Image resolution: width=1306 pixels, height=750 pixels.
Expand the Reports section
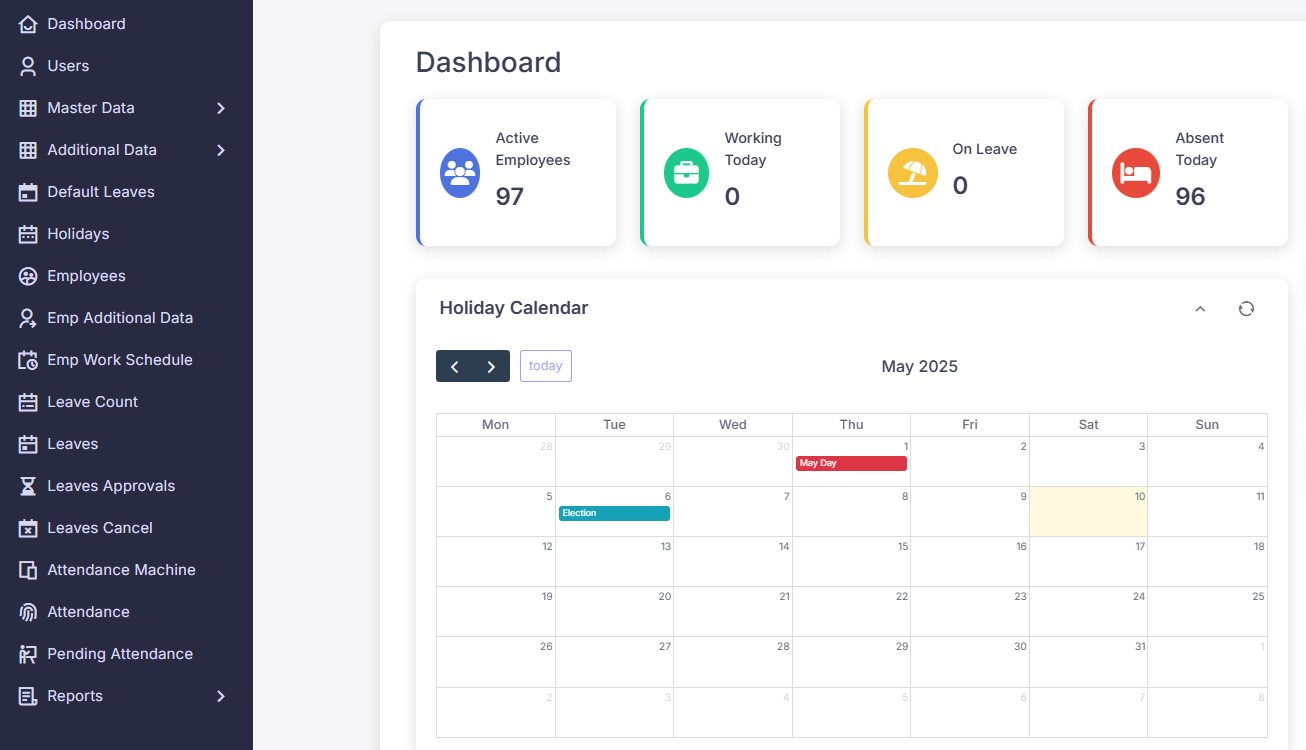click(221, 696)
